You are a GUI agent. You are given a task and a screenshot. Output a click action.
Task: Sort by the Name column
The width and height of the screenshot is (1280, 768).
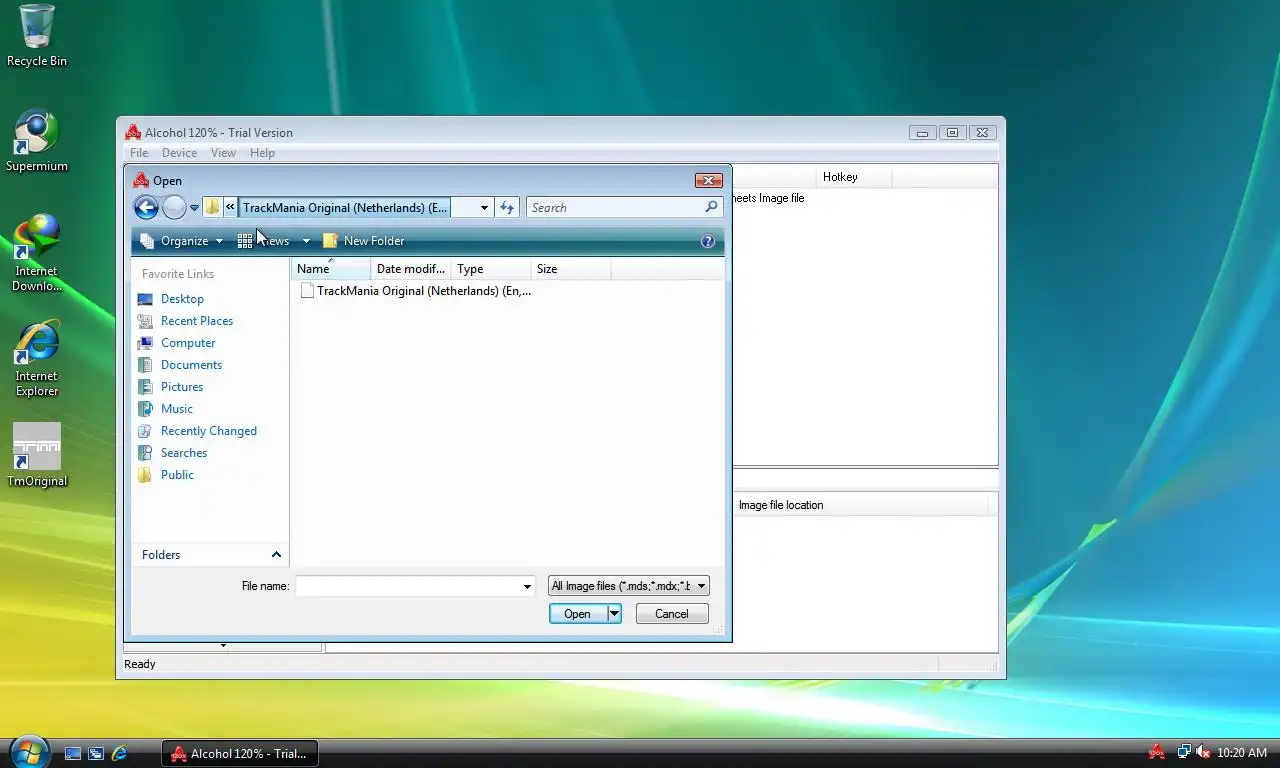[x=331, y=269]
